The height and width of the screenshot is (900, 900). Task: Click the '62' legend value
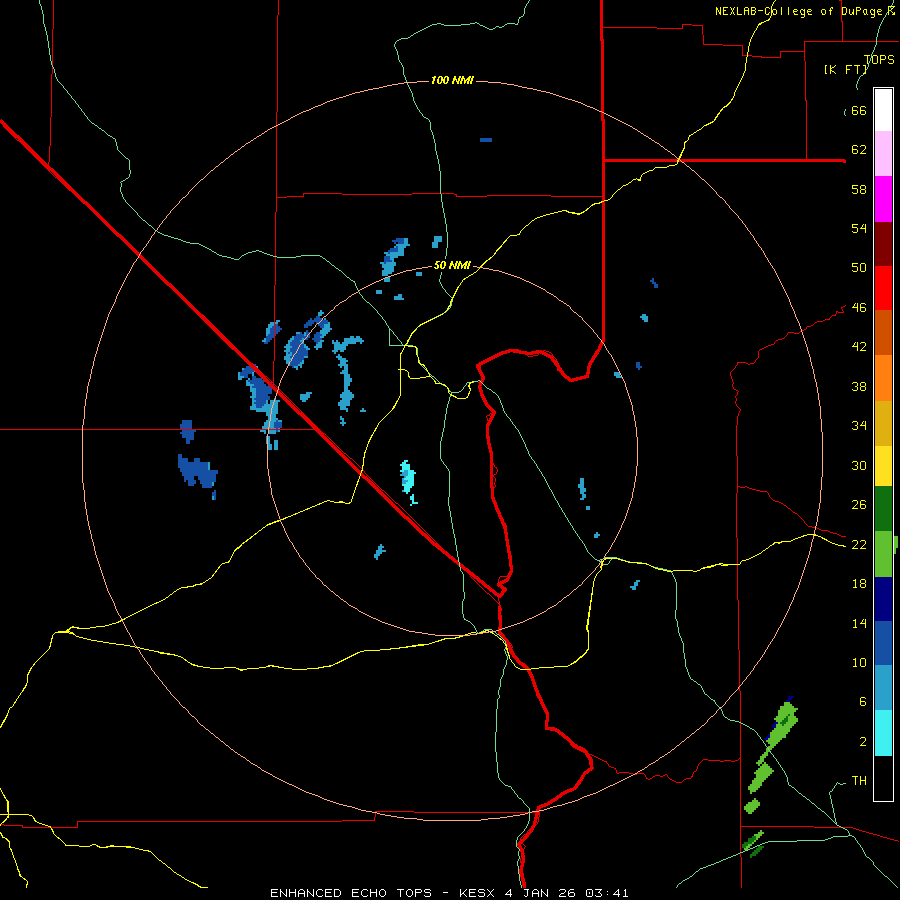coord(859,150)
